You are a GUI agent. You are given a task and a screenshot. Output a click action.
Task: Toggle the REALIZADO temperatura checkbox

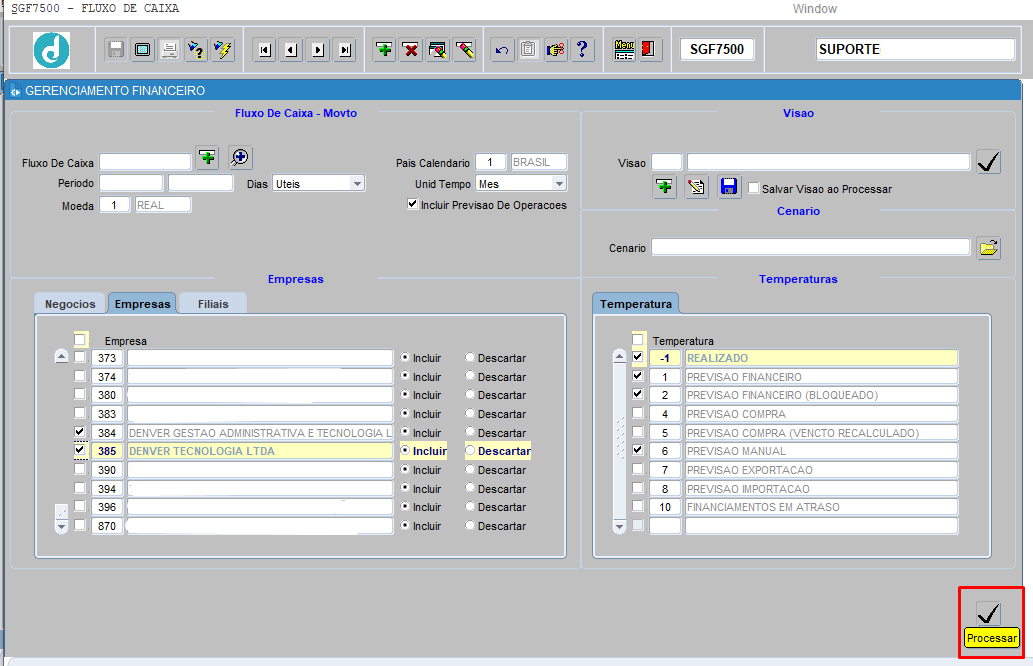click(638, 357)
